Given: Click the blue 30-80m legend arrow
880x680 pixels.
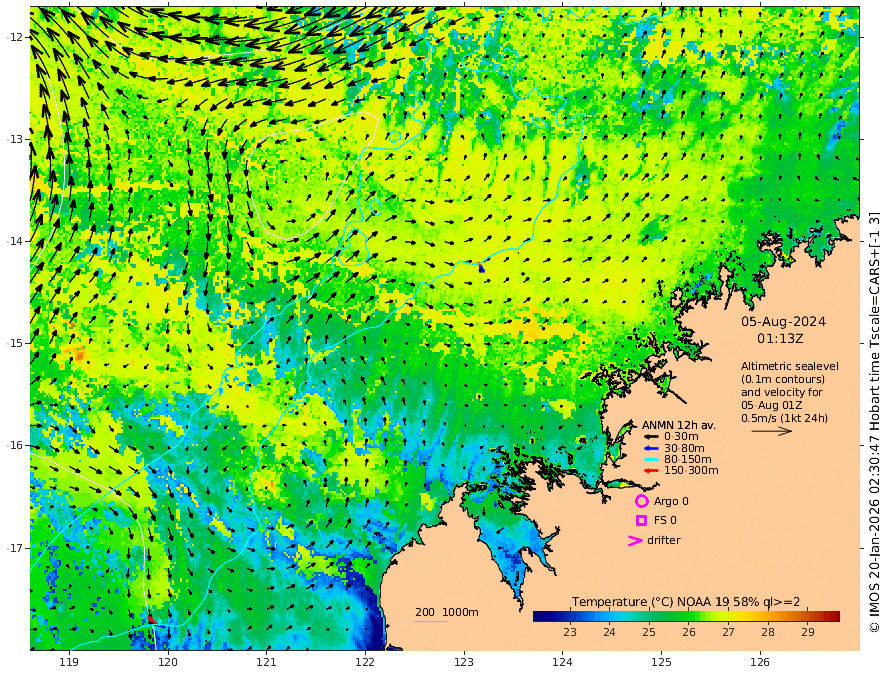Looking at the screenshot, I should click(x=650, y=448).
